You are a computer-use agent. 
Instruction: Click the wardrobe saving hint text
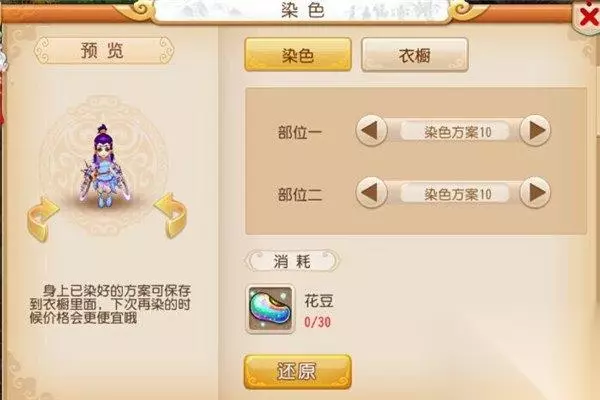(110, 304)
